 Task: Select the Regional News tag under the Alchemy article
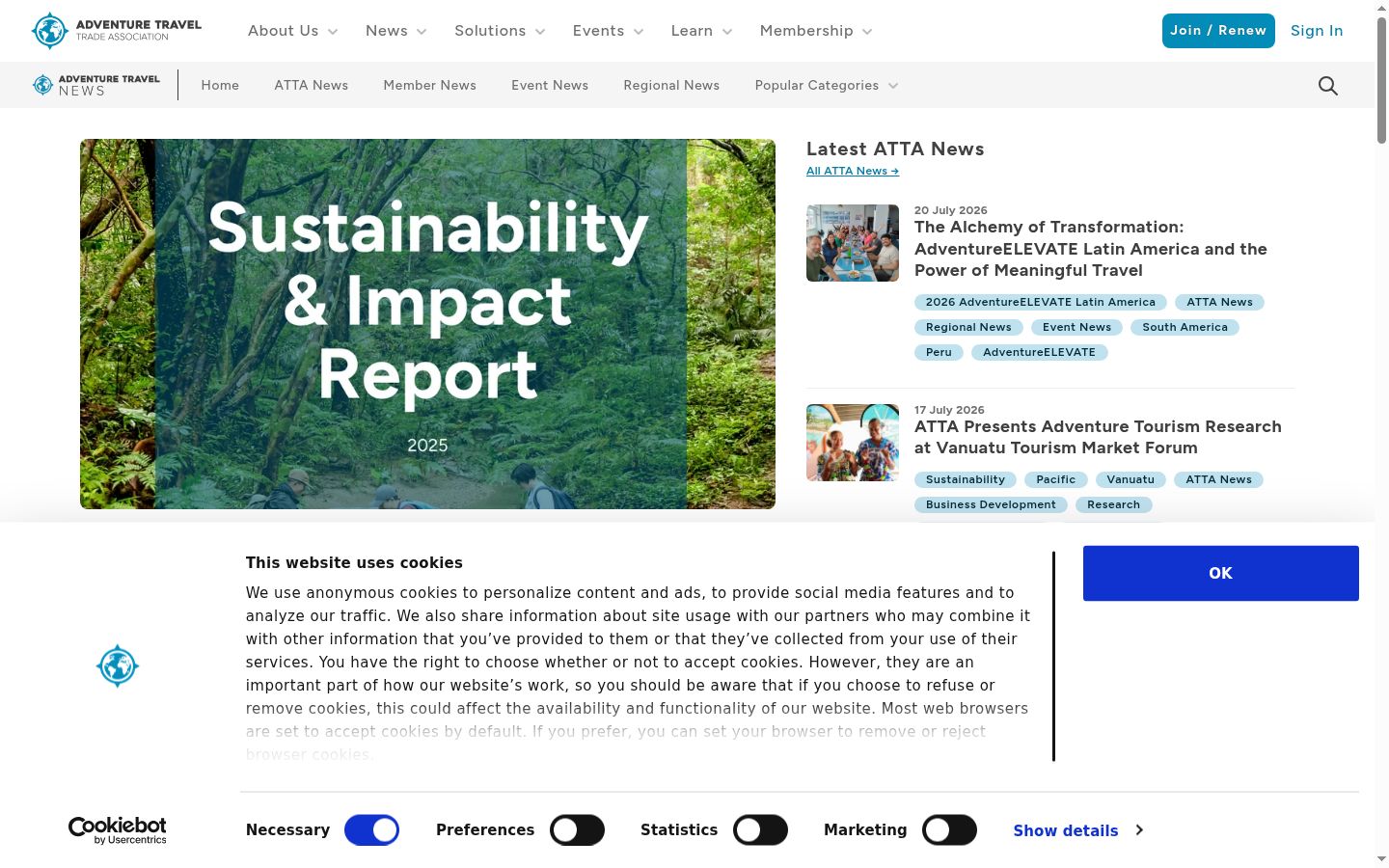pyautogui.click(x=968, y=327)
